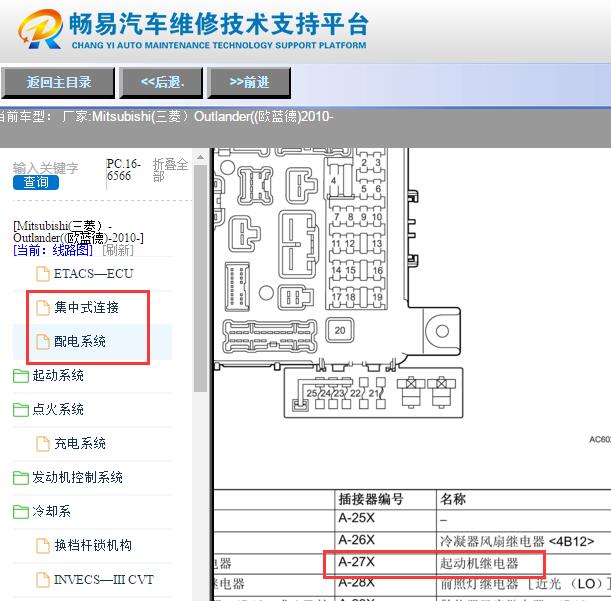611x601 pixels.
Task: Open the 充电系统 document
Action: (x=80, y=443)
